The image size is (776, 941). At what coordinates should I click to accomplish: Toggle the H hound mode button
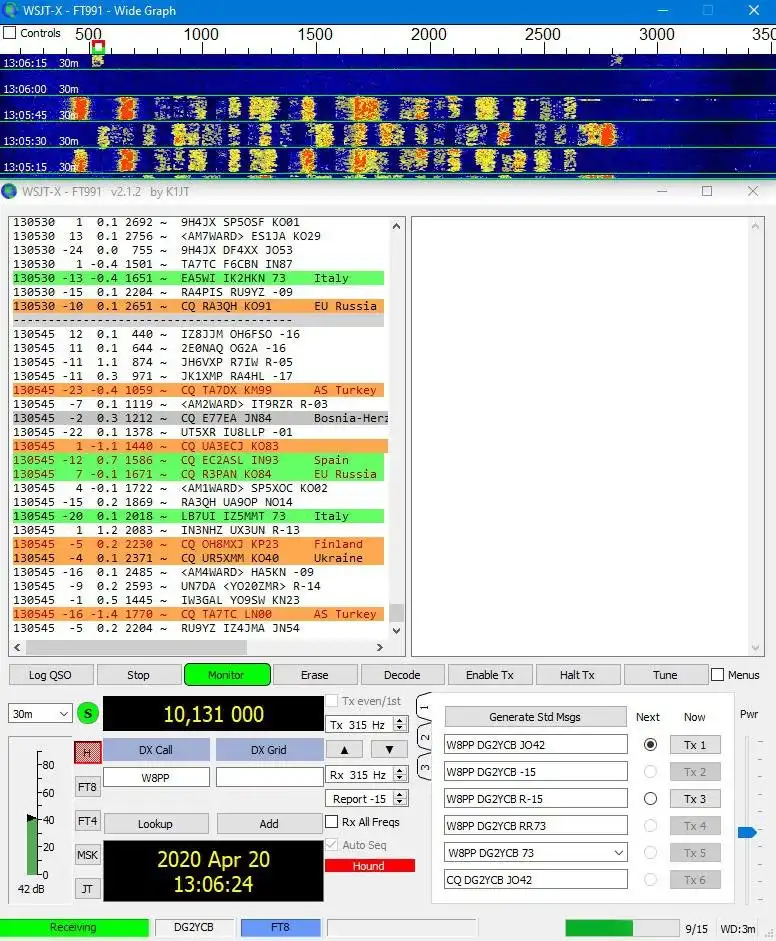(x=87, y=753)
